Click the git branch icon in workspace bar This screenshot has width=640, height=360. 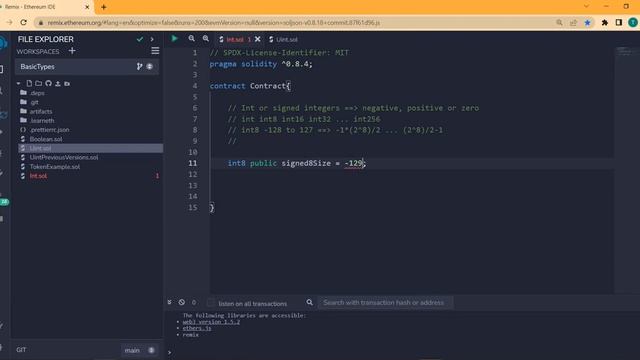click(x=140, y=66)
